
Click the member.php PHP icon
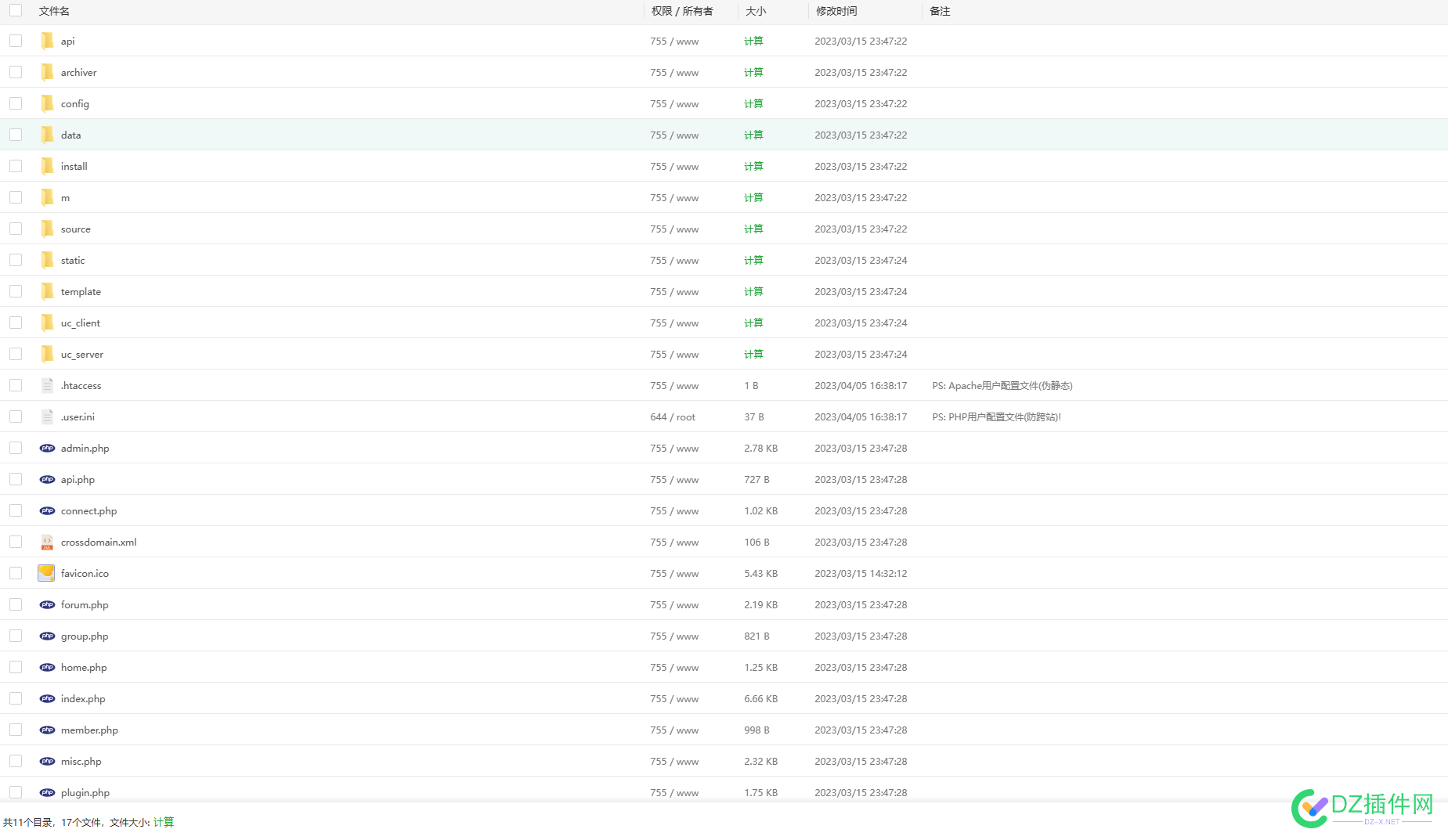[x=47, y=730]
